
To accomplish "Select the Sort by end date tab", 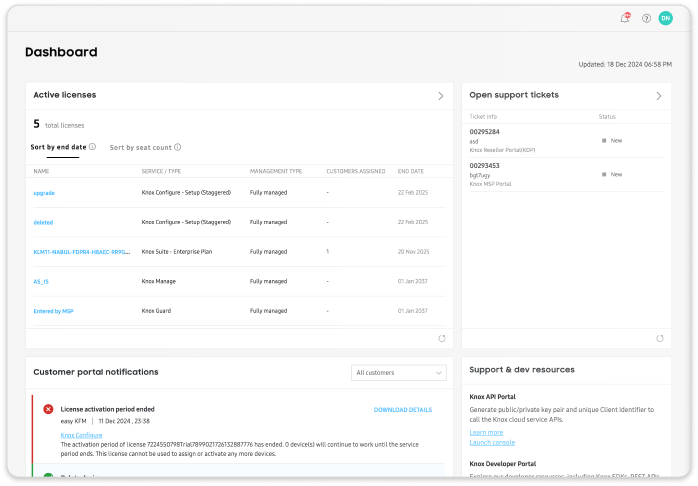I will [58, 147].
